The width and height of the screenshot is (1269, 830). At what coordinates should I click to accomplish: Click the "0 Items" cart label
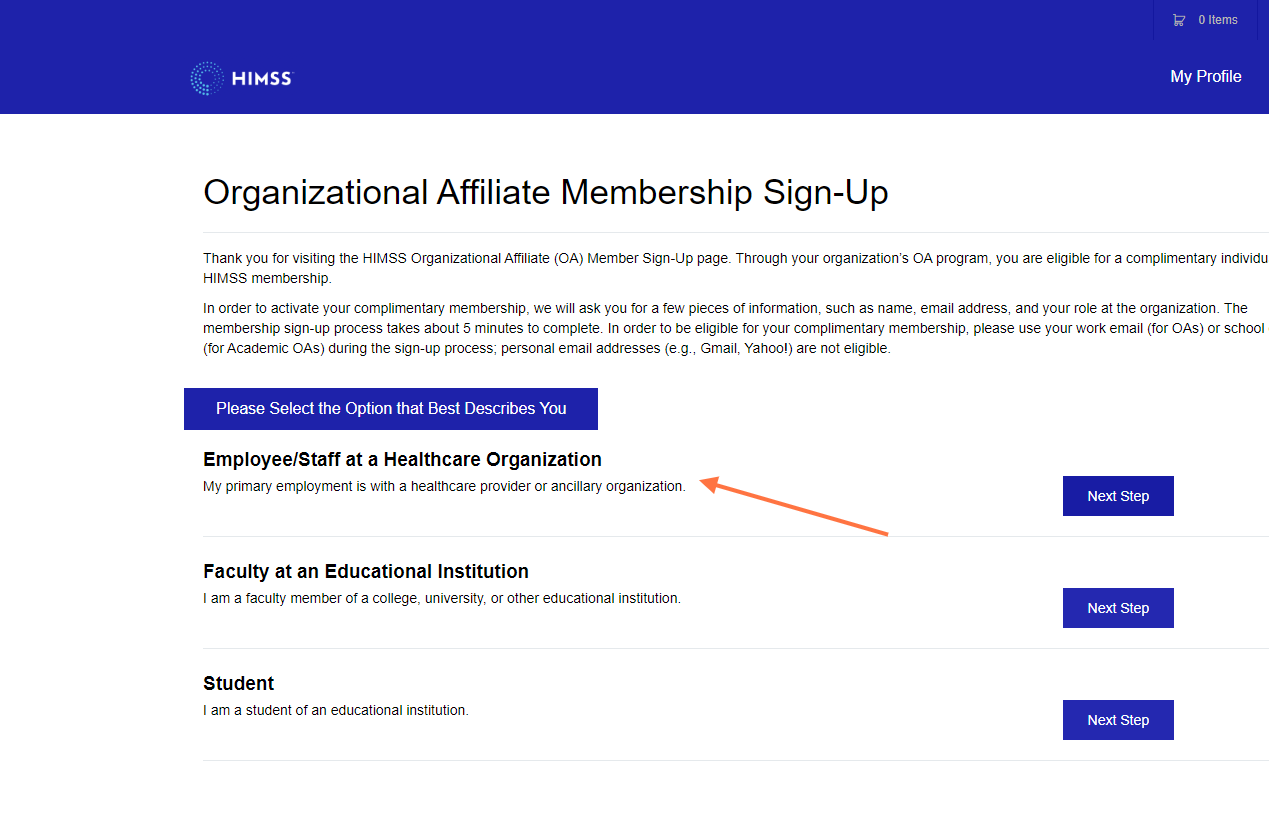click(x=1218, y=20)
